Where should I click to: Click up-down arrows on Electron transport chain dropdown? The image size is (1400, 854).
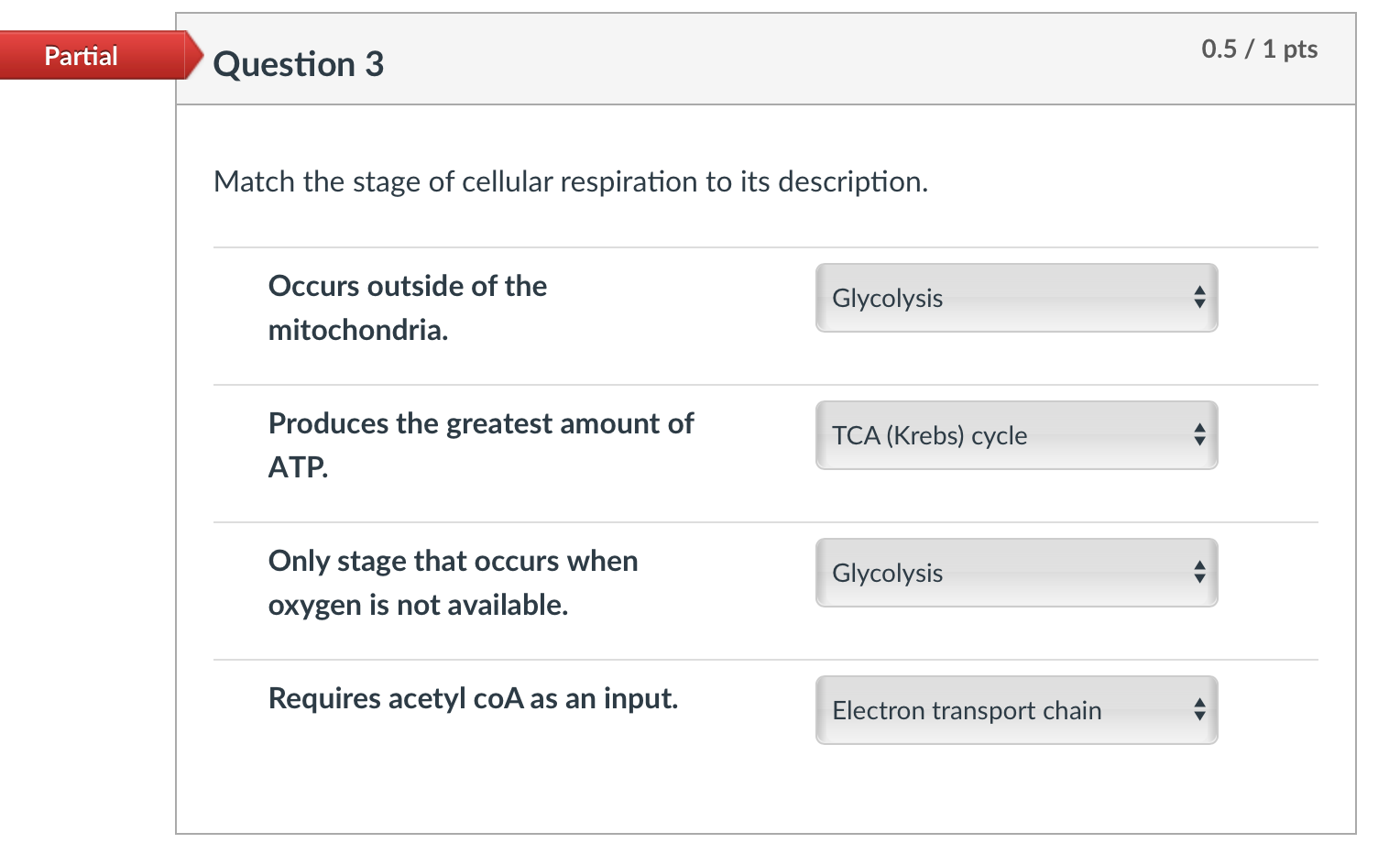point(1199,710)
